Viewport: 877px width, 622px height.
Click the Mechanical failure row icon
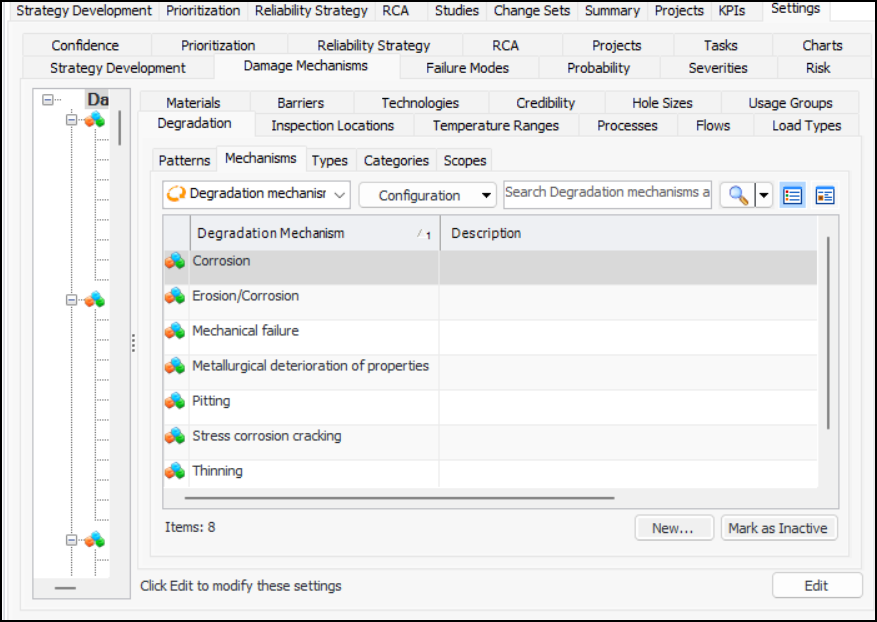coord(175,331)
